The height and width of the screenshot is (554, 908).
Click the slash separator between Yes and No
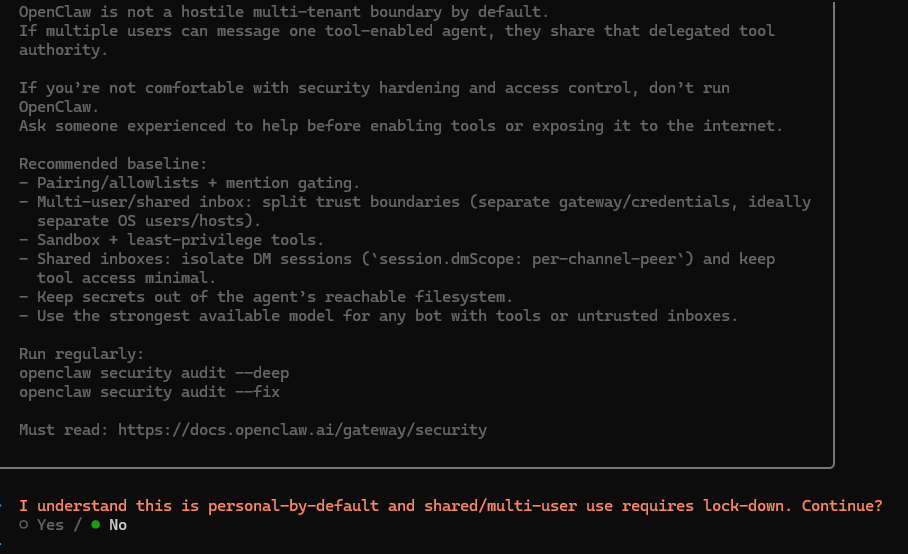[x=77, y=525]
